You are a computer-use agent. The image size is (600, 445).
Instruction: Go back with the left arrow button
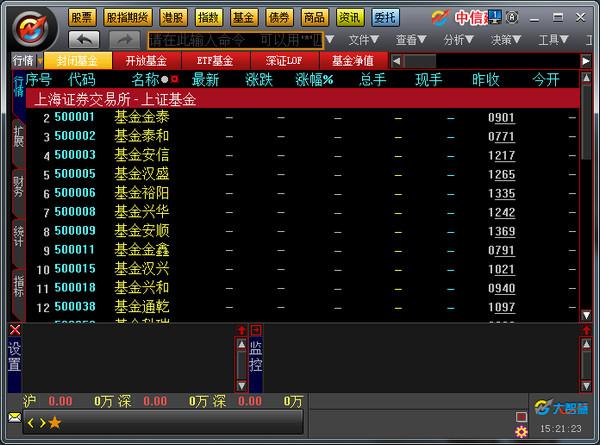84,39
